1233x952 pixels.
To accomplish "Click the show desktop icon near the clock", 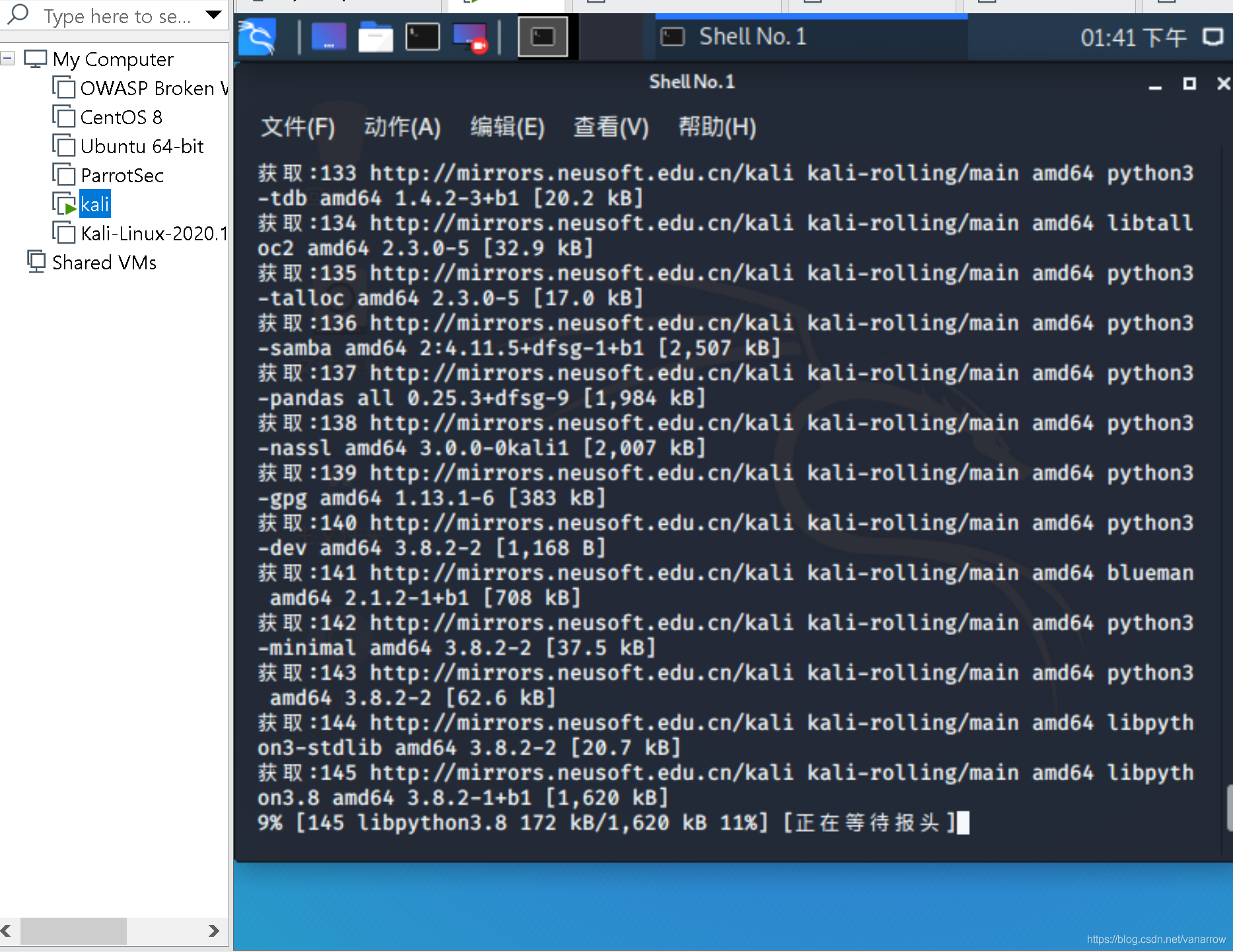I will click(1214, 38).
